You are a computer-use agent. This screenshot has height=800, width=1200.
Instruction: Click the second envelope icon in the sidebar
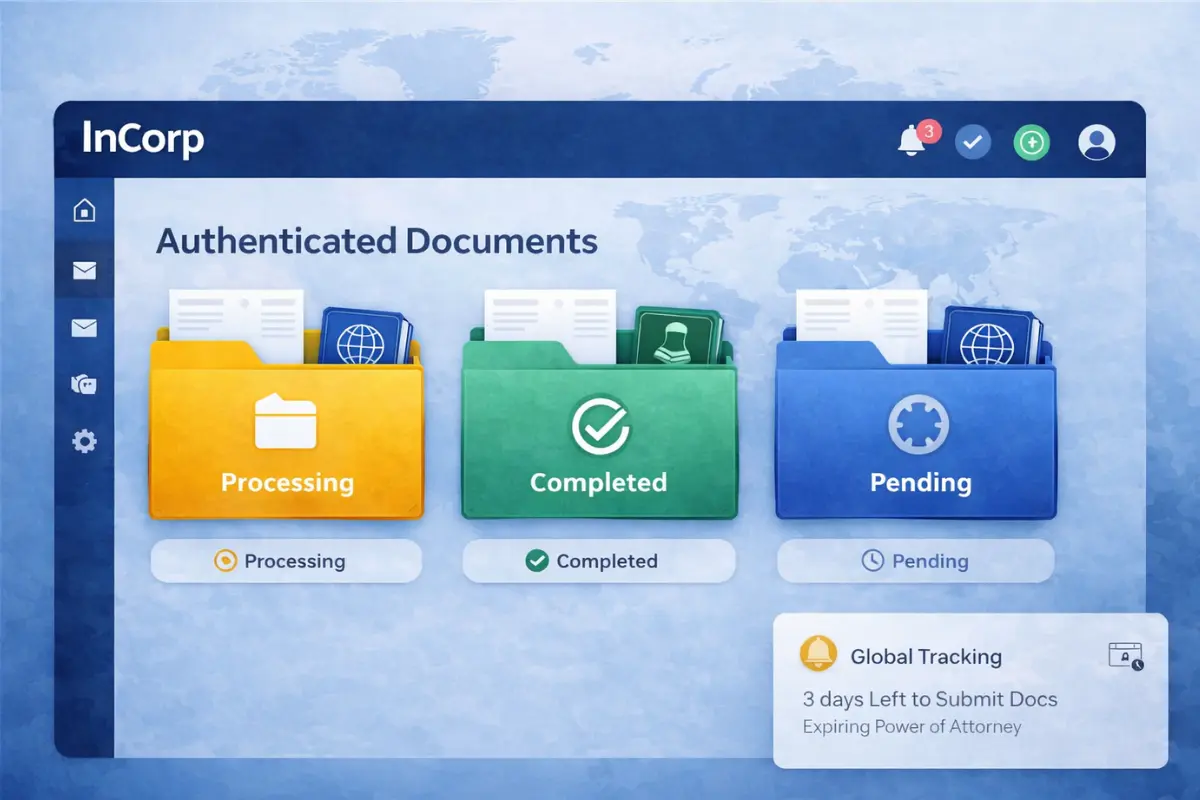coord(85,327)
